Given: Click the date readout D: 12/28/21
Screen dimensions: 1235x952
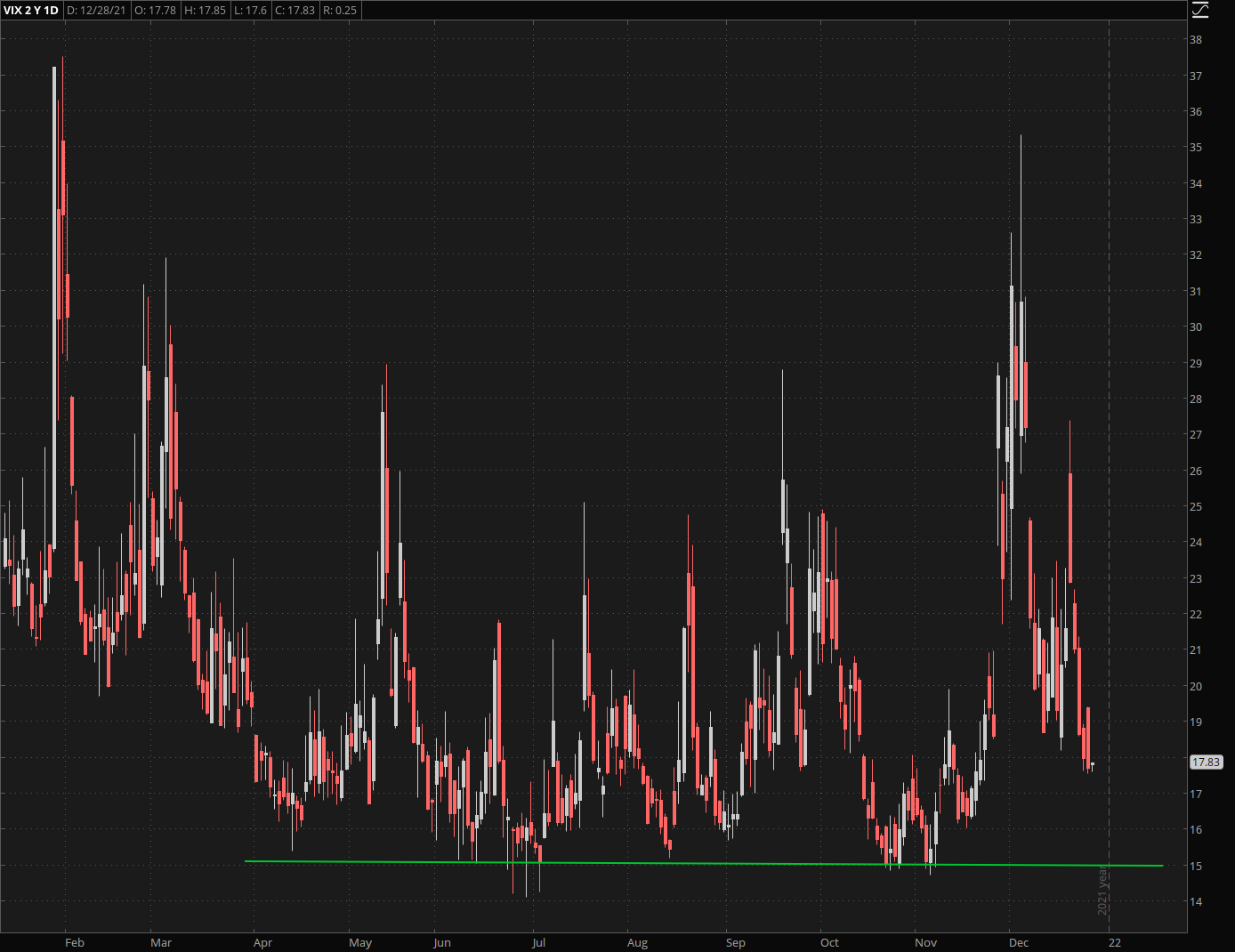Looking at the screenshot, I should click(96, 11).
